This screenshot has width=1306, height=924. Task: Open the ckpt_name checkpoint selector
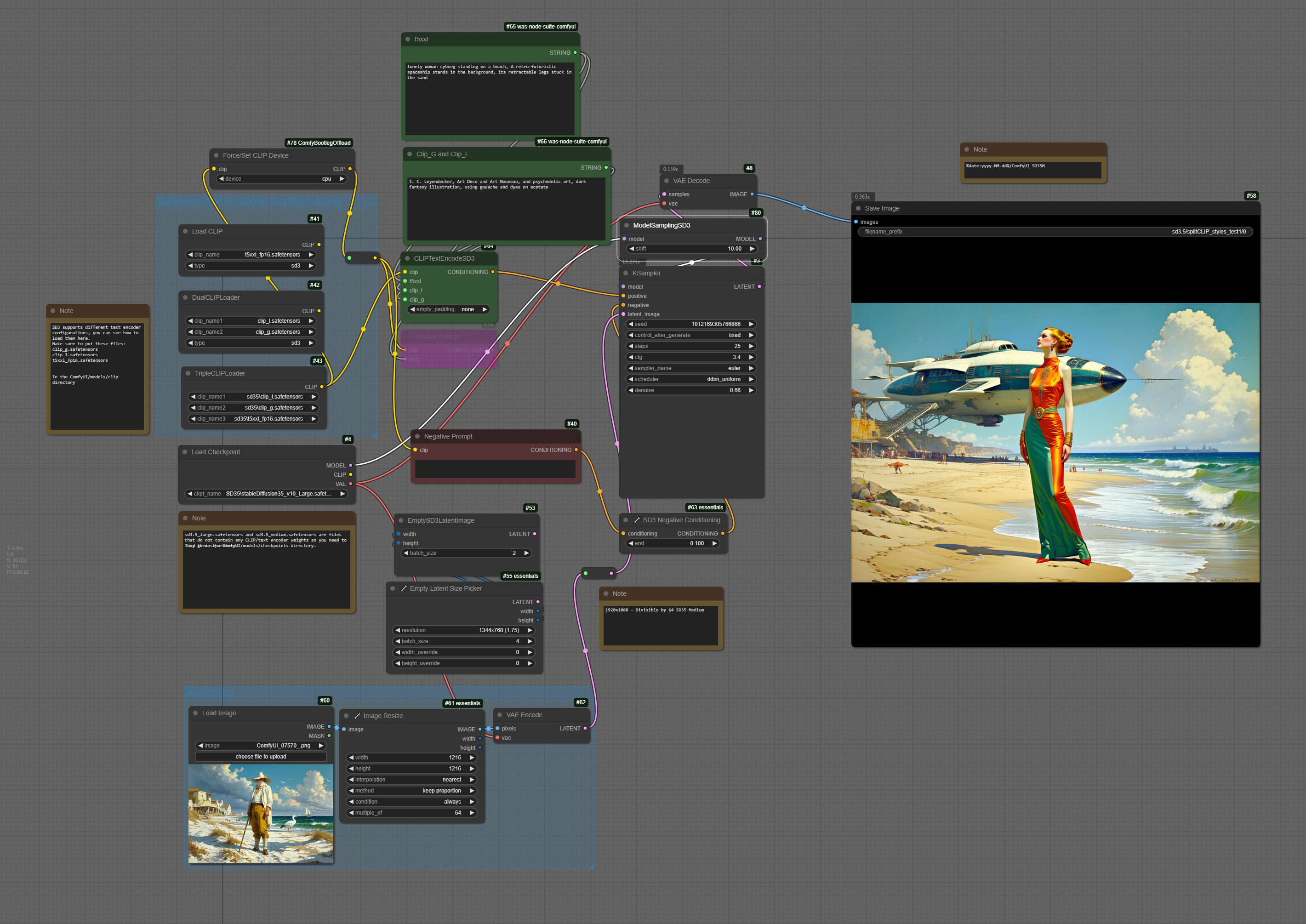[266, 494]
